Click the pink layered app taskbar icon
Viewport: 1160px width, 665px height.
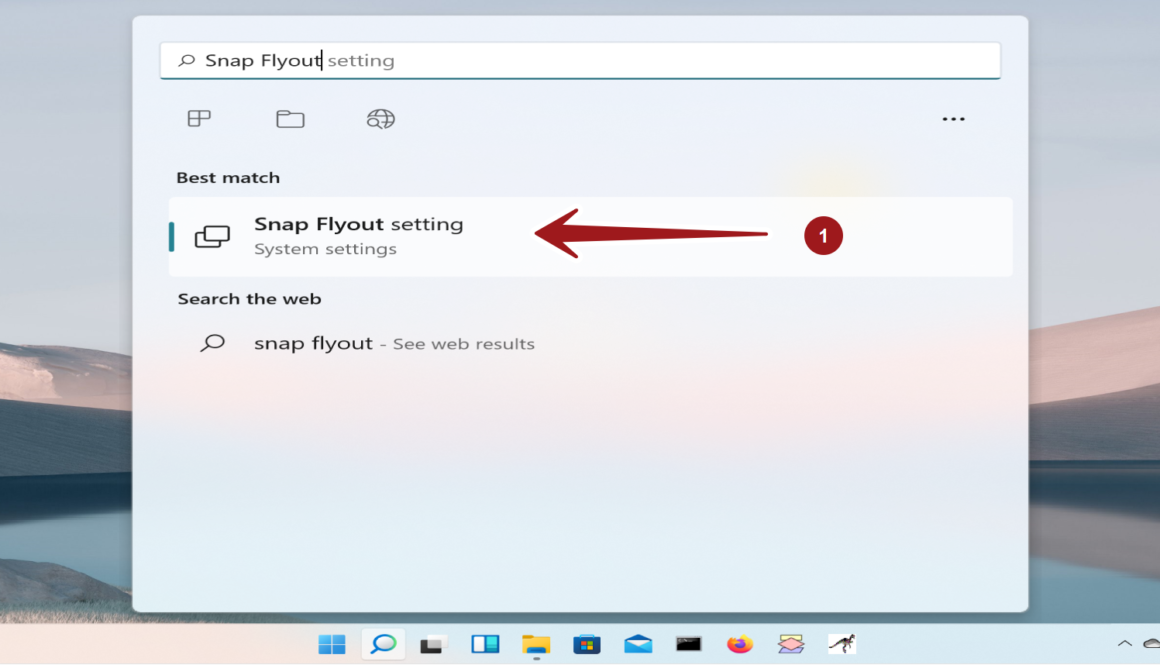[791, 644]
